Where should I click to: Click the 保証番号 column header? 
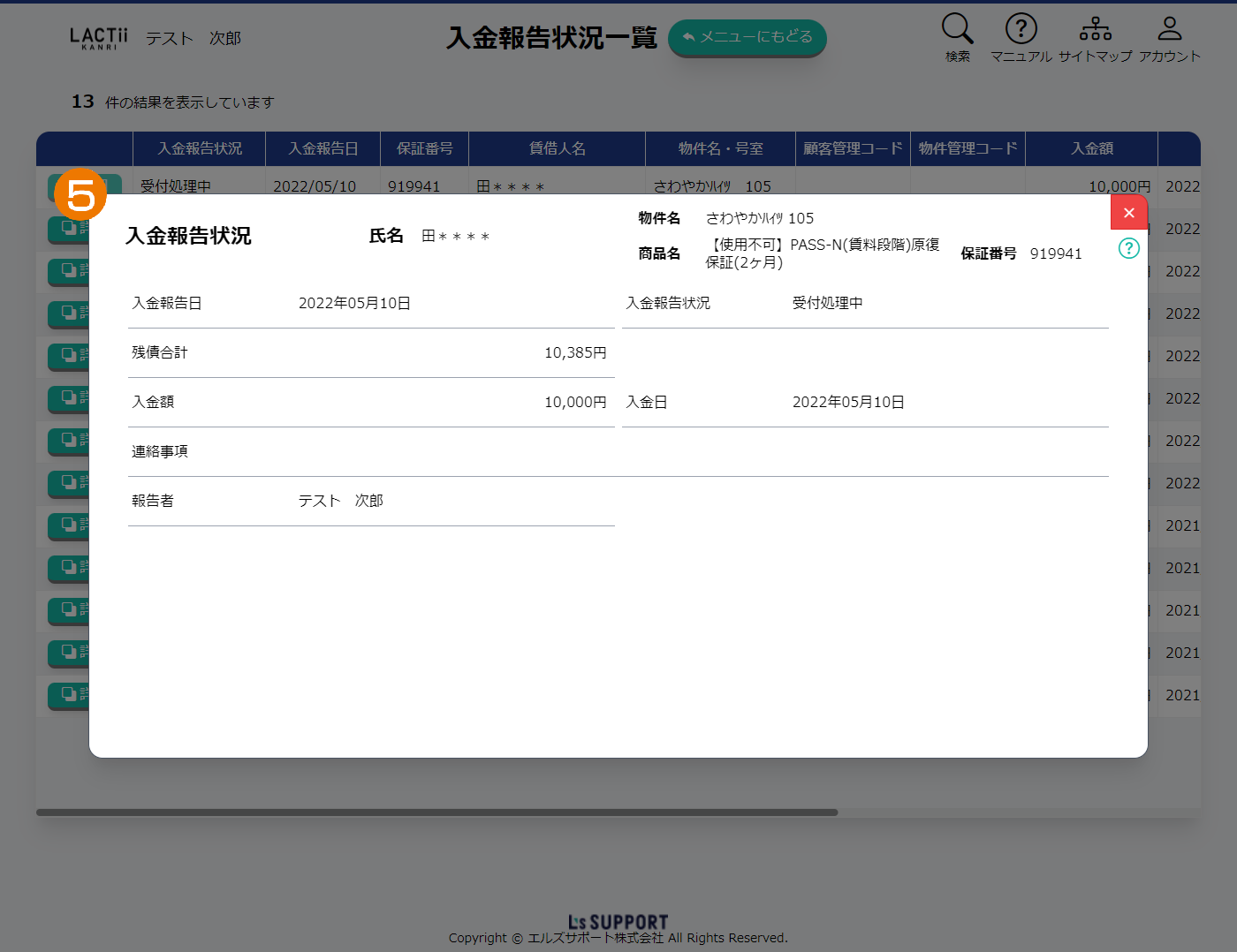pyautogui.click(x=424, y=148)
